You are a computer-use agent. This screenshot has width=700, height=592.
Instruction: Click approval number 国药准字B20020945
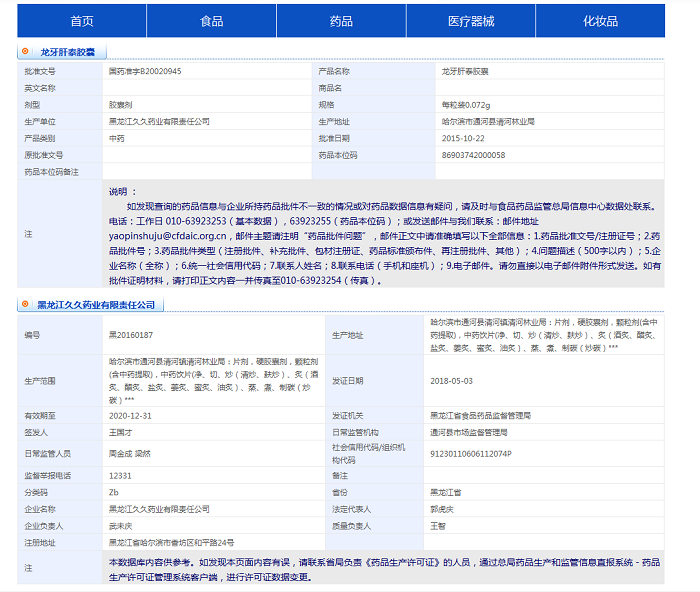(x=145, y=71)
